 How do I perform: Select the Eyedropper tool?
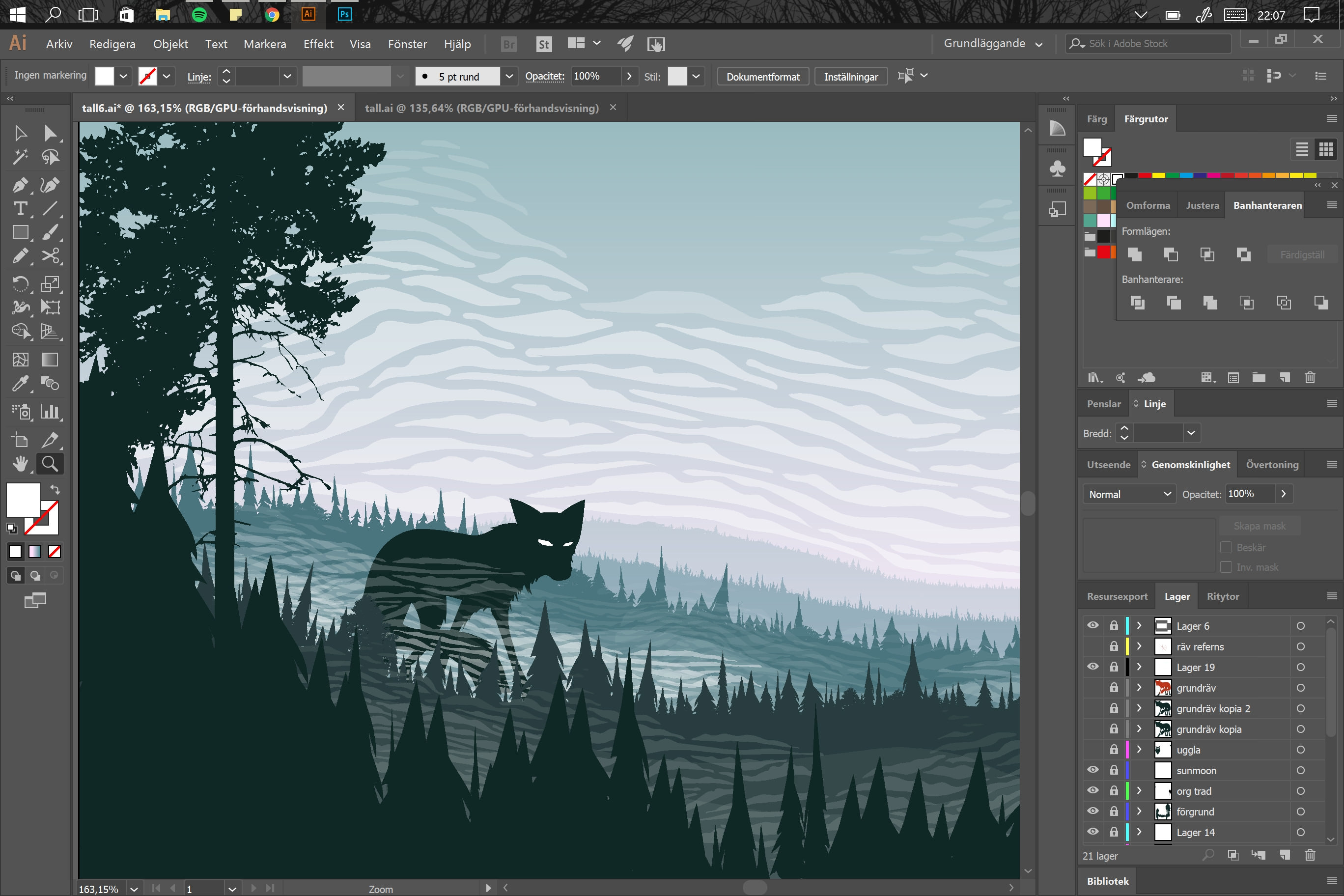coord(21,384)
